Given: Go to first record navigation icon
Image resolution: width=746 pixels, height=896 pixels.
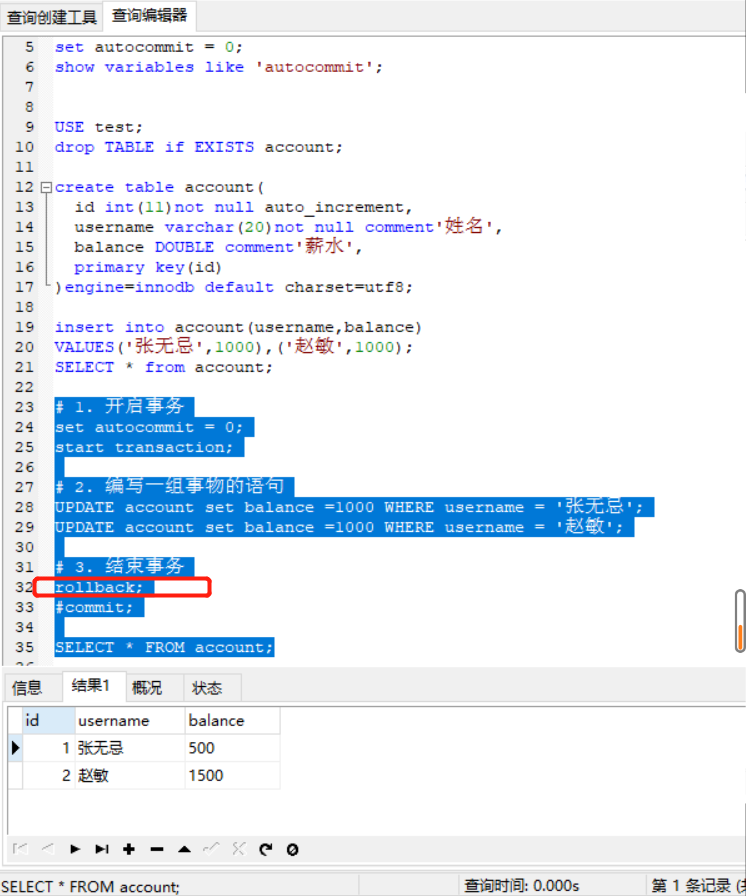Looking at the screenshot, I should [20, 849].
